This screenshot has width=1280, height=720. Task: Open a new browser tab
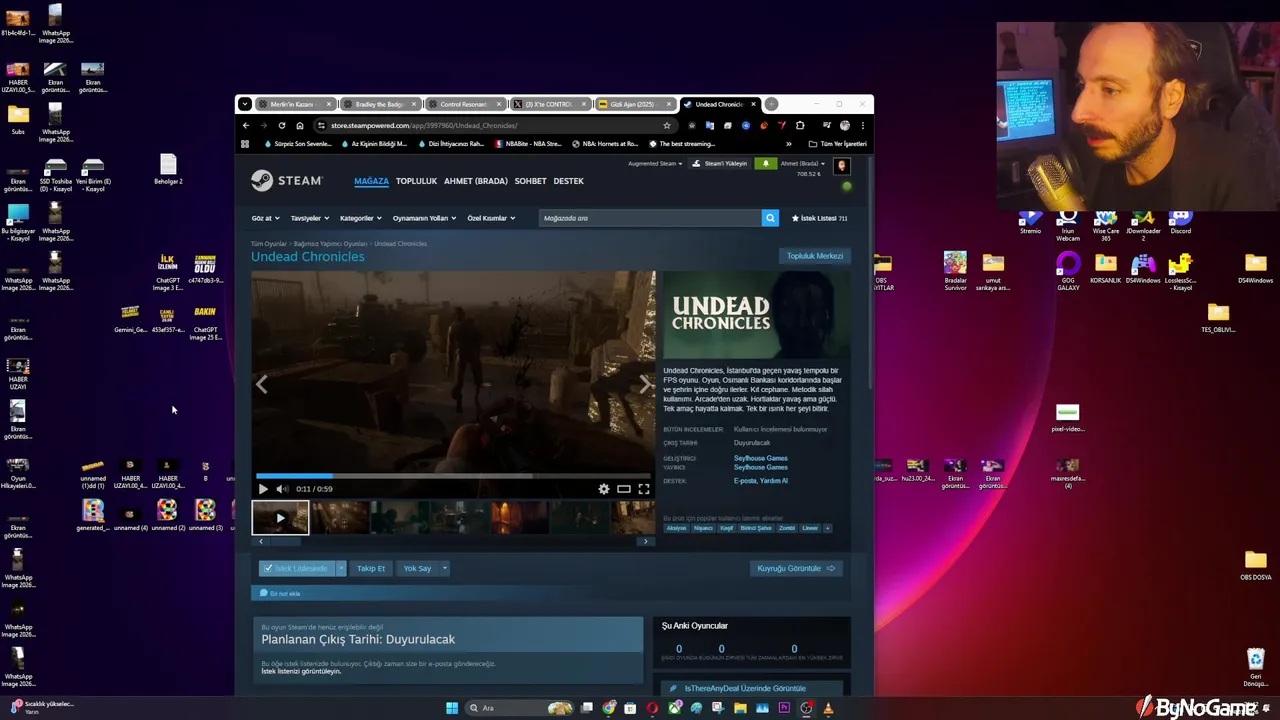click(771, 104)
